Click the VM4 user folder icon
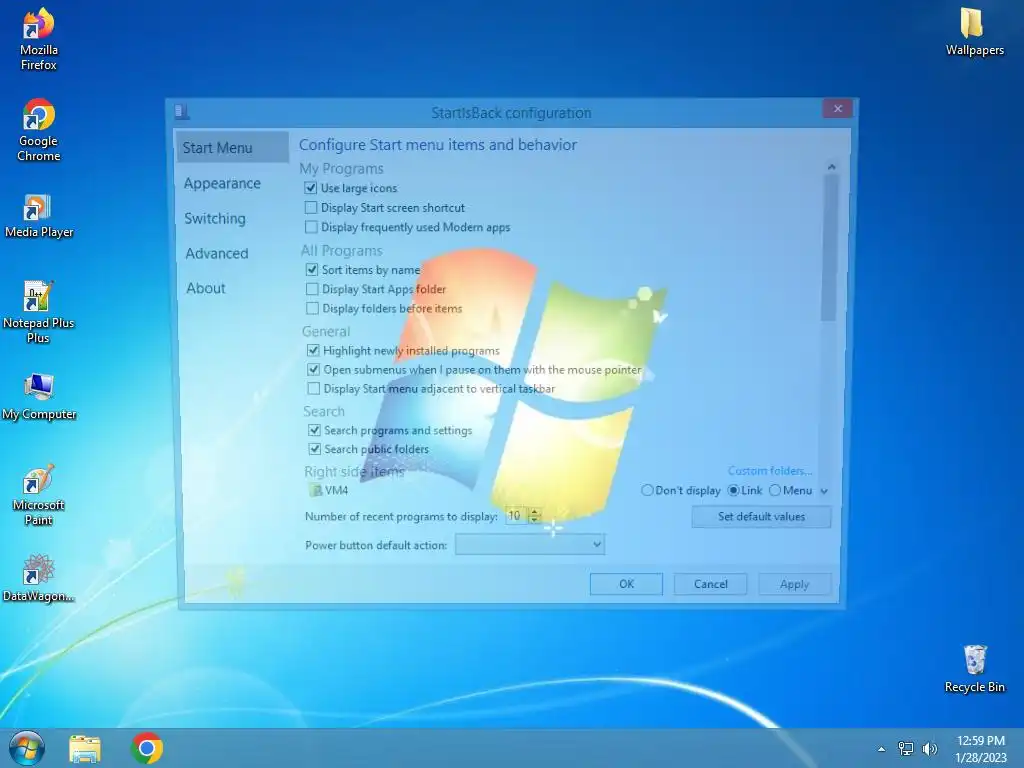The height and width of the screenshot is (768, 1024). coord(316,490)
